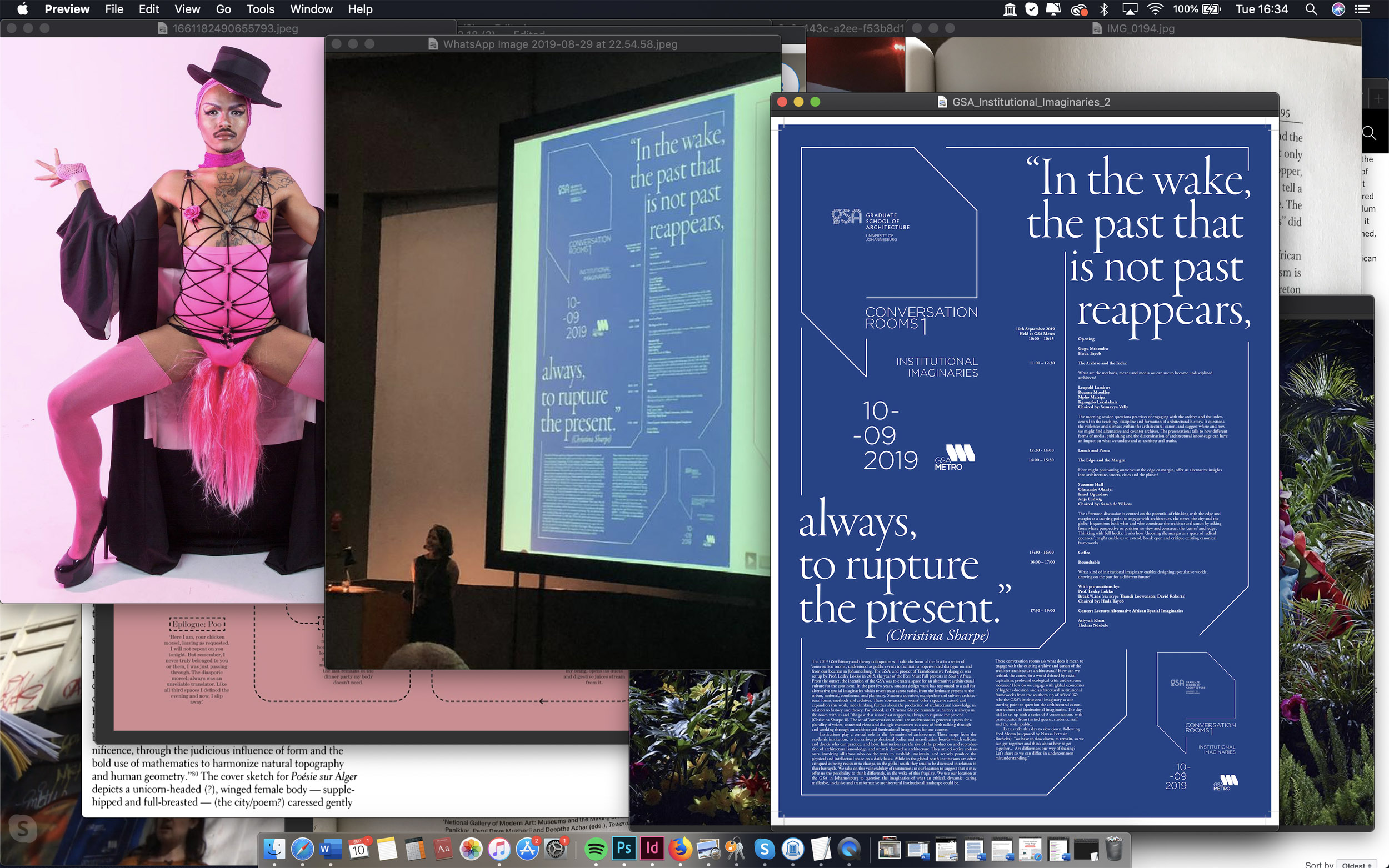Toggle the Bluetooth status menu

[1103, 9]
